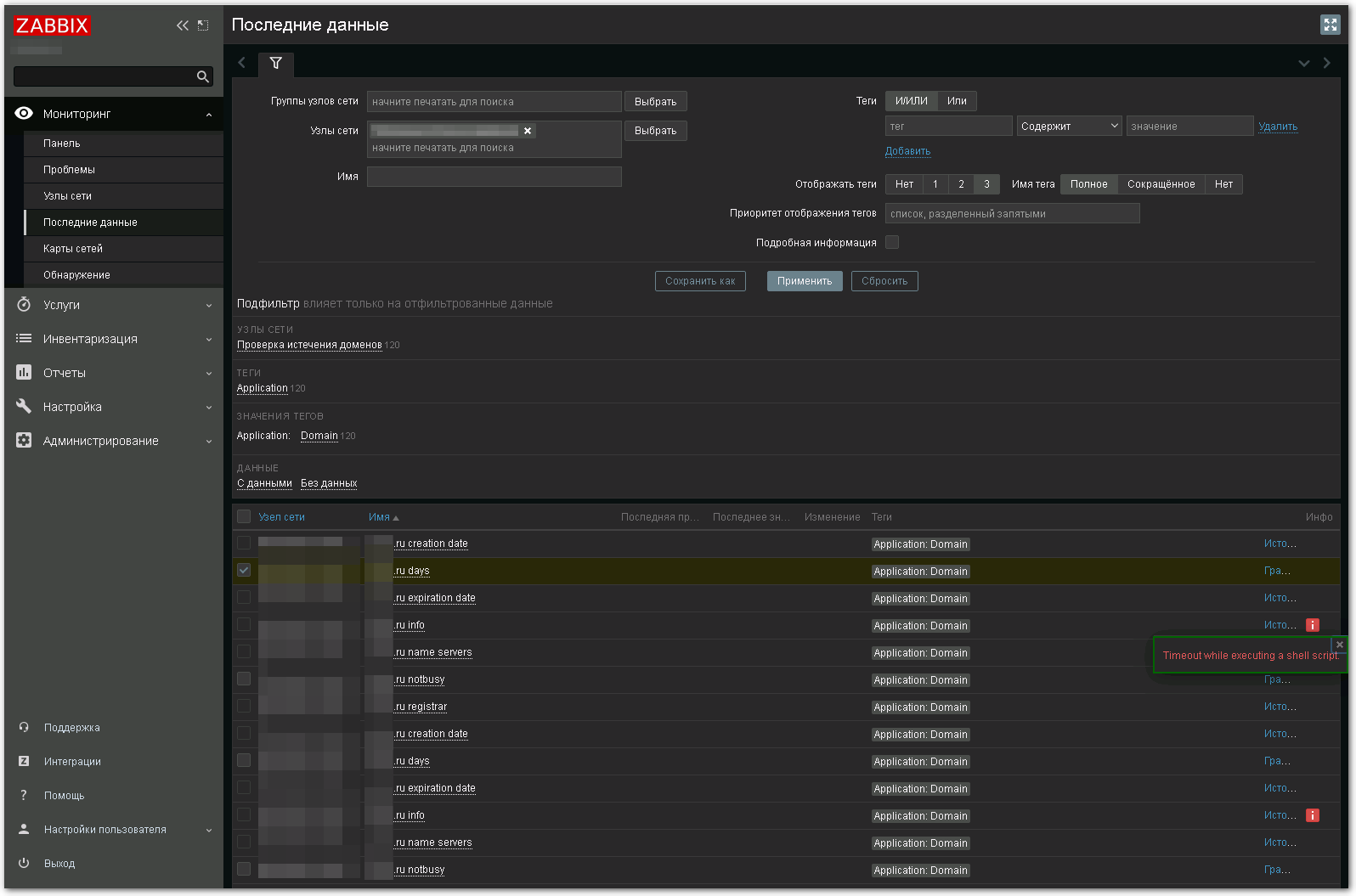Open the filter funnel tab
This screenshot has height=896, width=1356.
276,63
